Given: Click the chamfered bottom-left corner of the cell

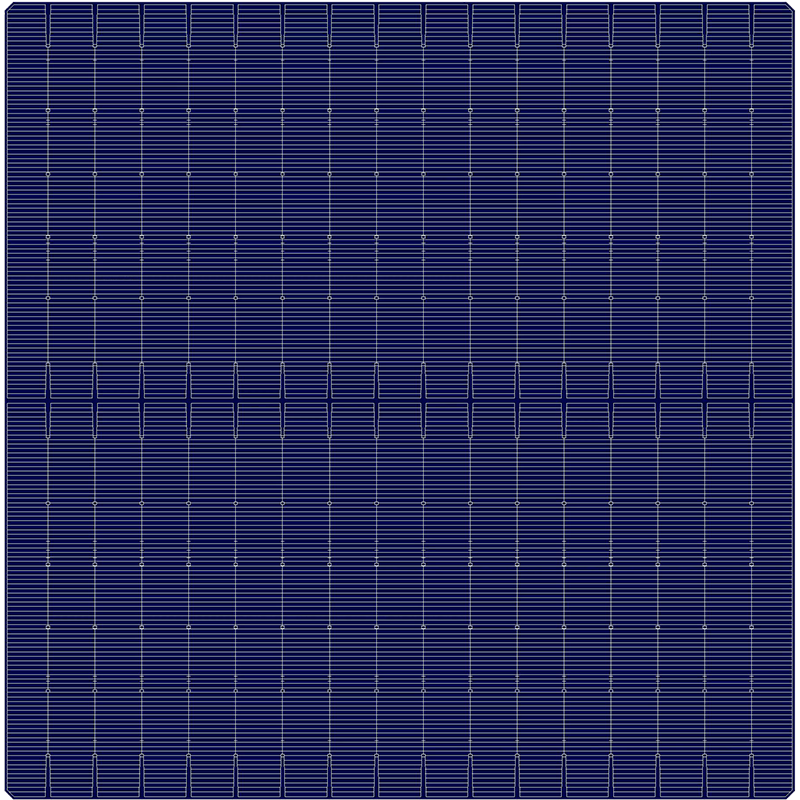Looking at the screenshot, I should (6, 794).
